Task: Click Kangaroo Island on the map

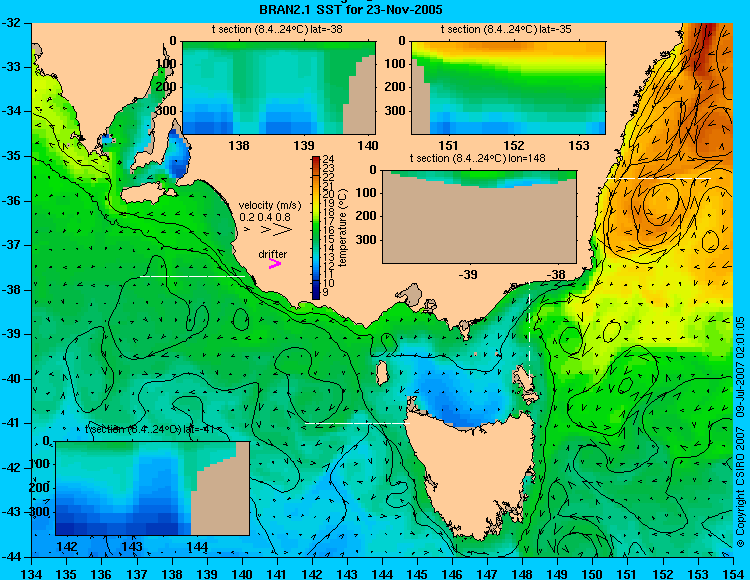Action: [143, 193]
